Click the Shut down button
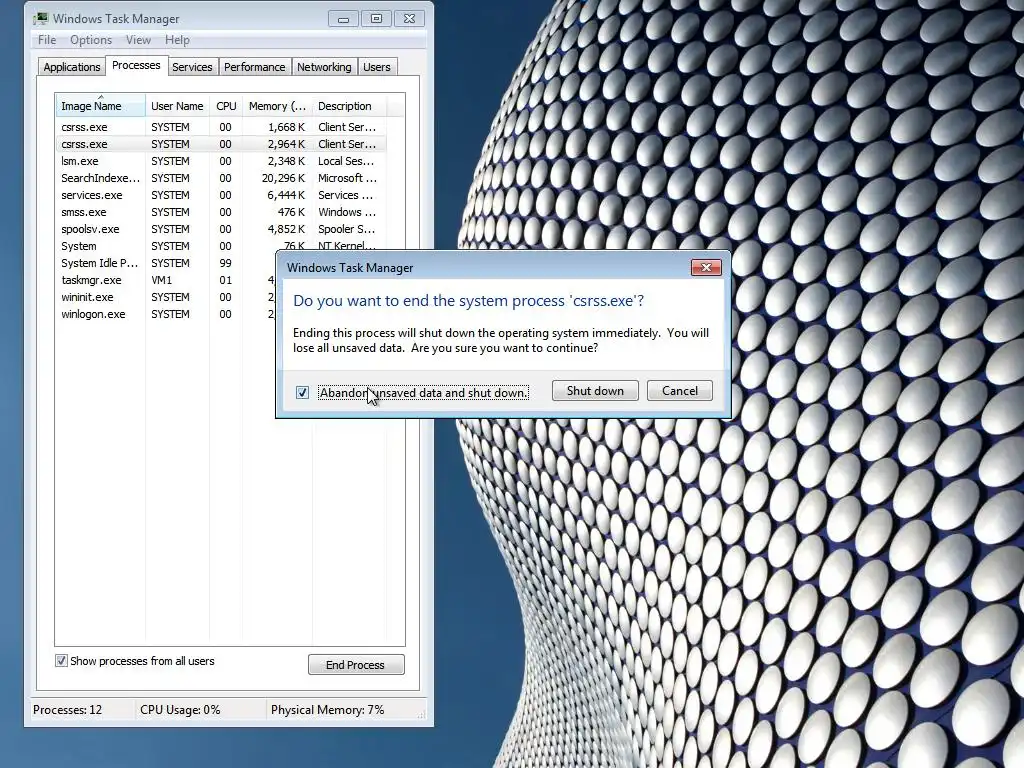 coord(595,391)
